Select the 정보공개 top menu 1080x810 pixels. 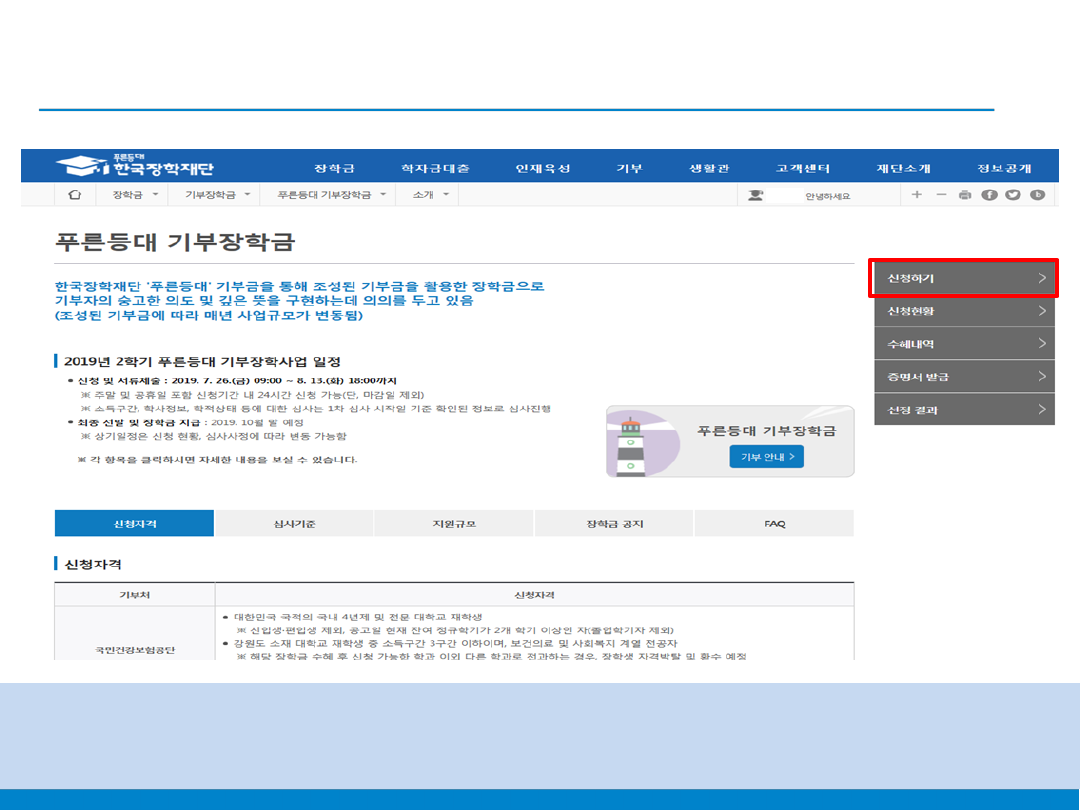pyautogui.click(x=1004, y=169)
